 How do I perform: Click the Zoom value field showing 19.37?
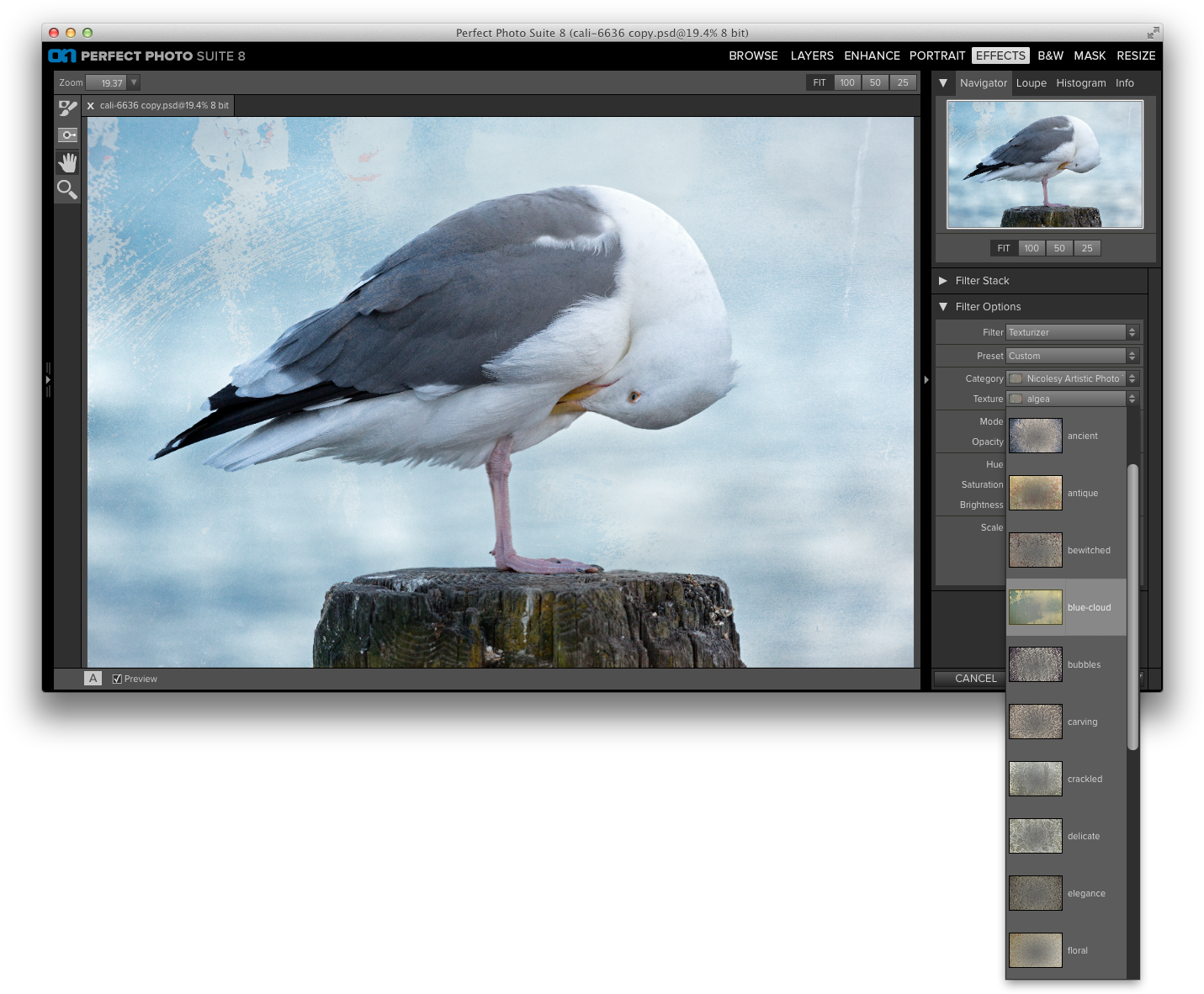(107, 82)
